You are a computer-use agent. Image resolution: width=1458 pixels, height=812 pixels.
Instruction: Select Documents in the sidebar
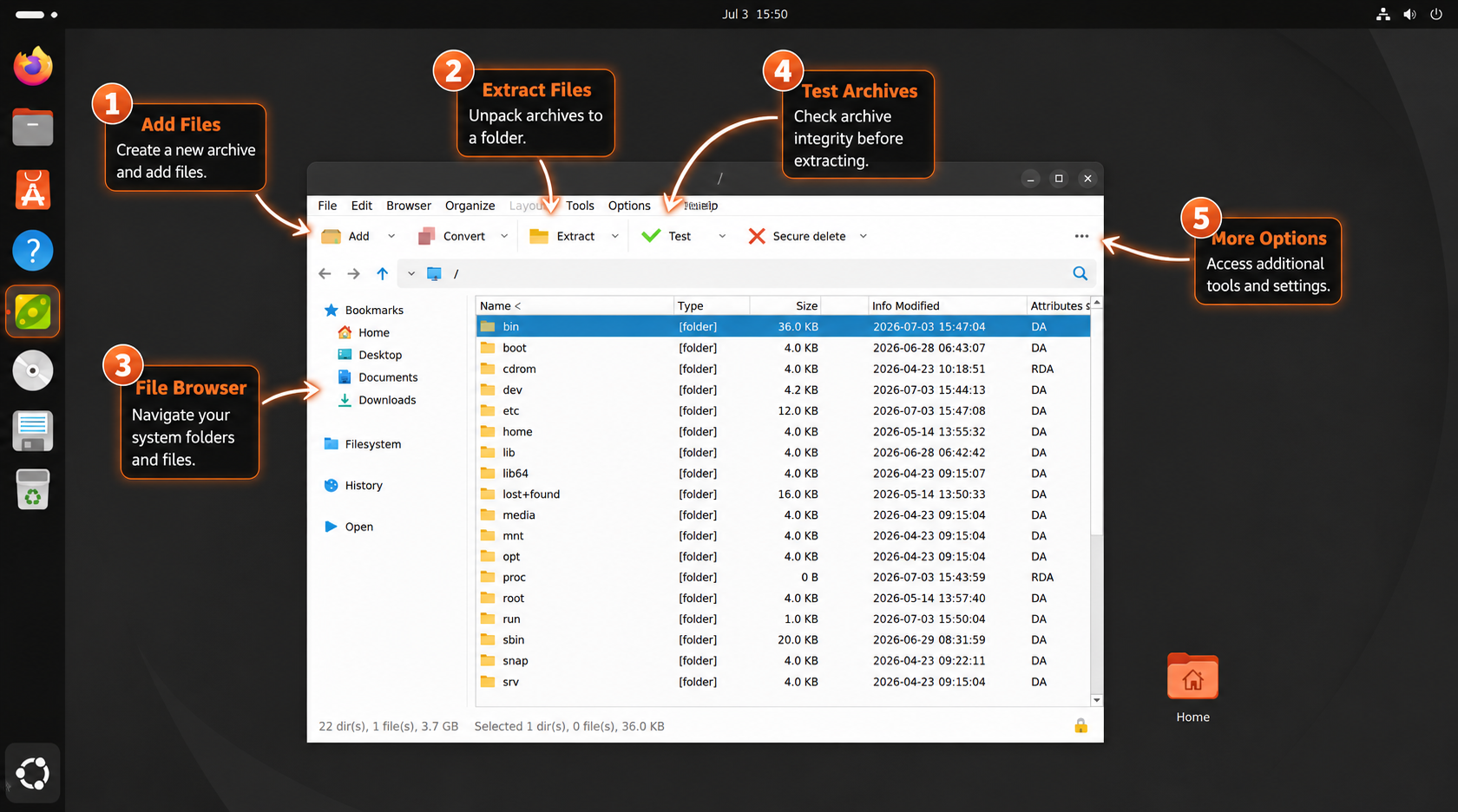click(x=378, y=377)
